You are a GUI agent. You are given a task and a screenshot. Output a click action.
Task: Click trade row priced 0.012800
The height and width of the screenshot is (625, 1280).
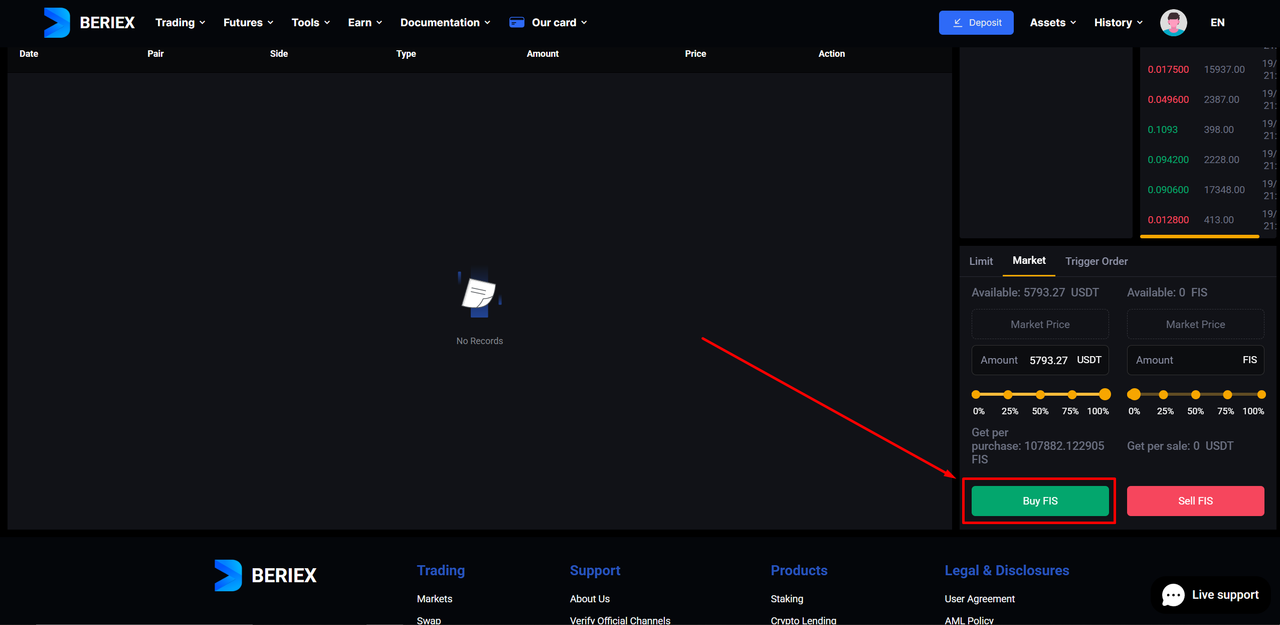[x=1210, y=220]
